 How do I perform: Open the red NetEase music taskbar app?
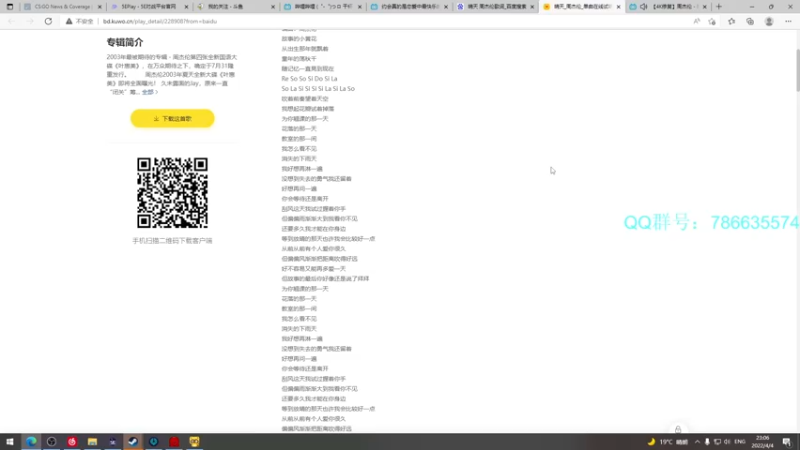pos(72,442)
